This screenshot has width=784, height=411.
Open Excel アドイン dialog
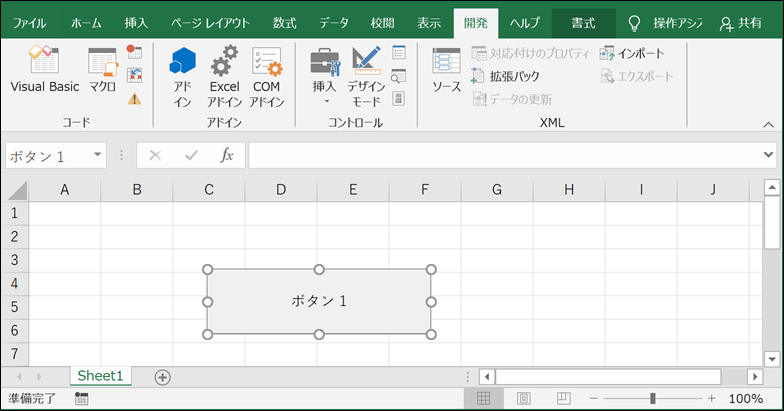(x=224, y=78)
